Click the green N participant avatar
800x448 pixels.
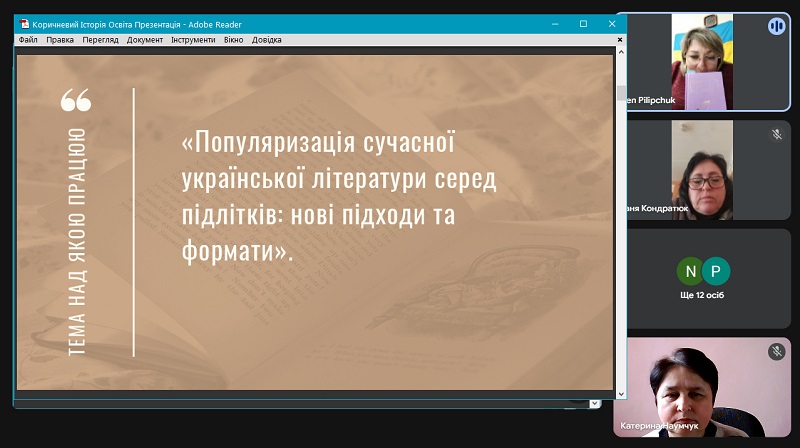point(690,271)
